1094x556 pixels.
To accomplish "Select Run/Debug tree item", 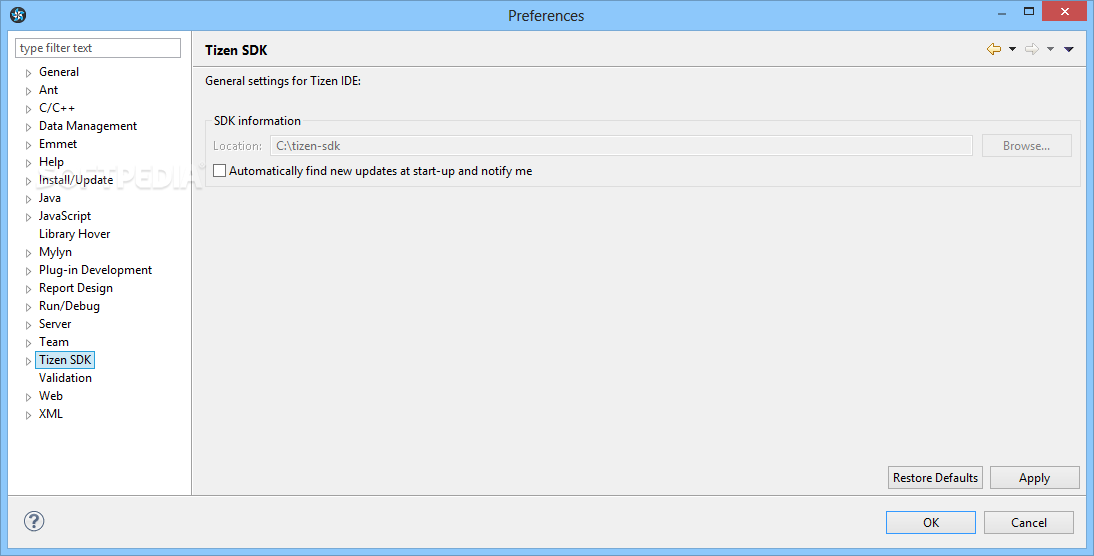I will 69,306.
